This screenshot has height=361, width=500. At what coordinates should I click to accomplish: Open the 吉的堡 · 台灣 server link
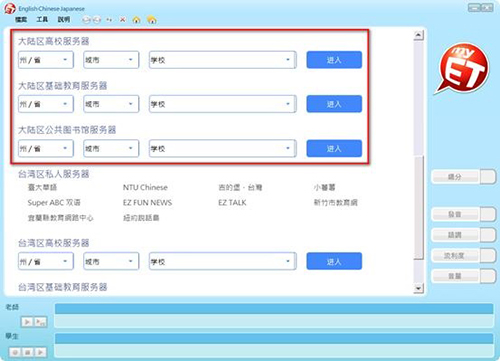tap(240, 187)
